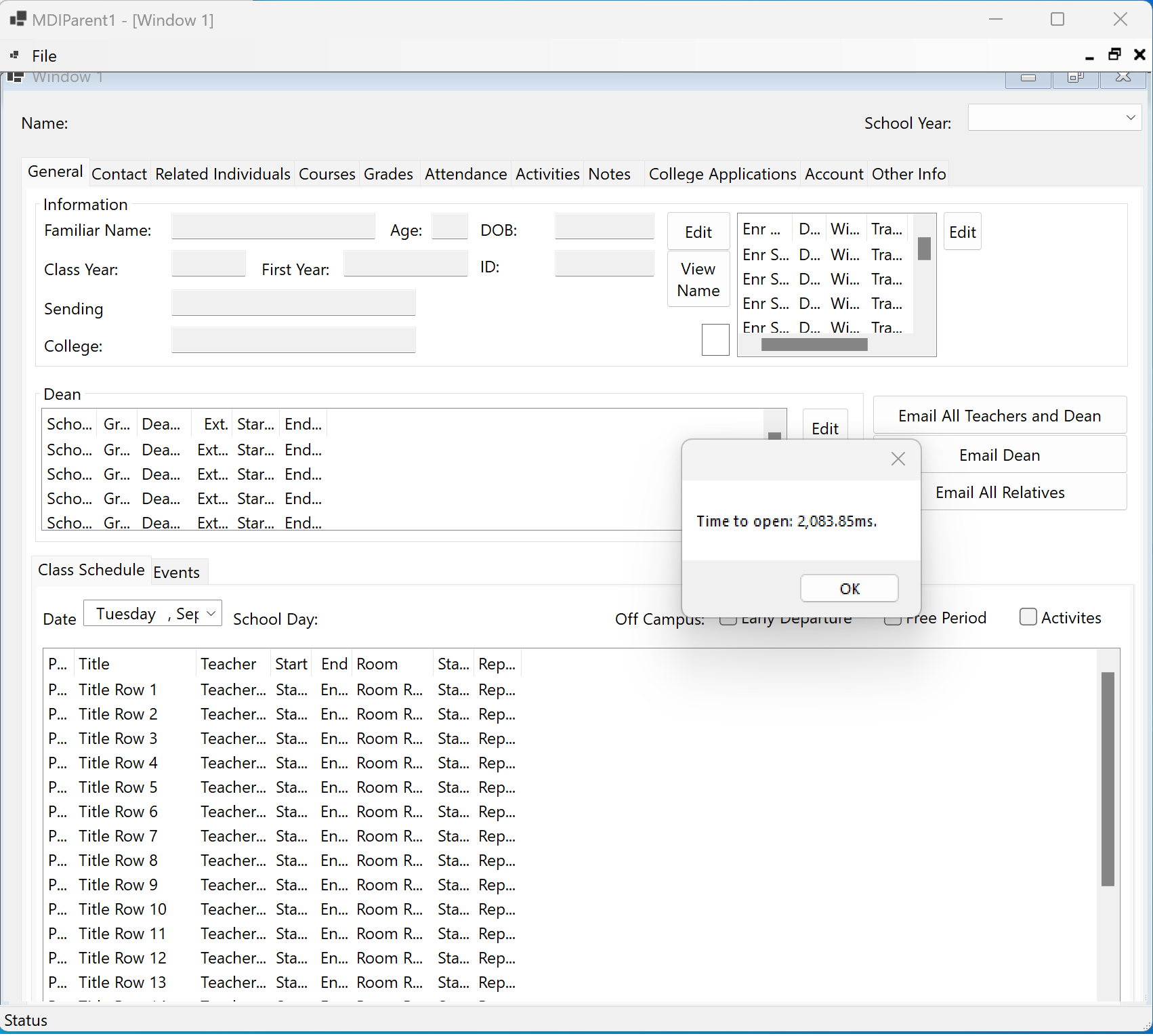The height and width of the screenshot is (1036, 1153).
Task: Click the Title column header in schedule
Action: (135, 664)
